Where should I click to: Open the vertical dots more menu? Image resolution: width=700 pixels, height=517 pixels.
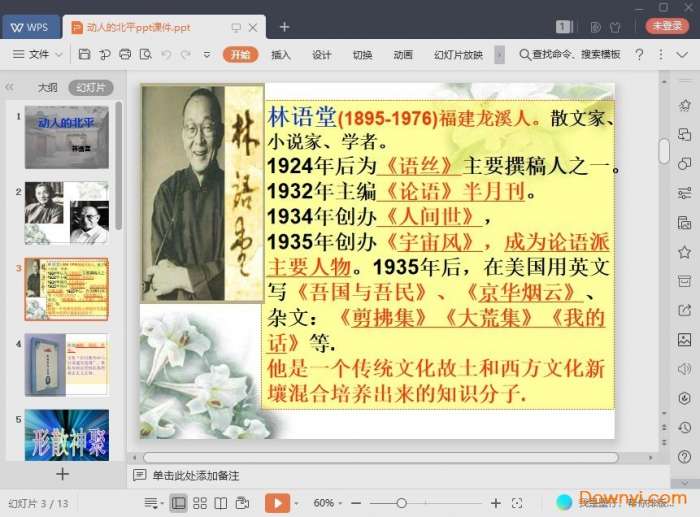[x=661, y=54]
